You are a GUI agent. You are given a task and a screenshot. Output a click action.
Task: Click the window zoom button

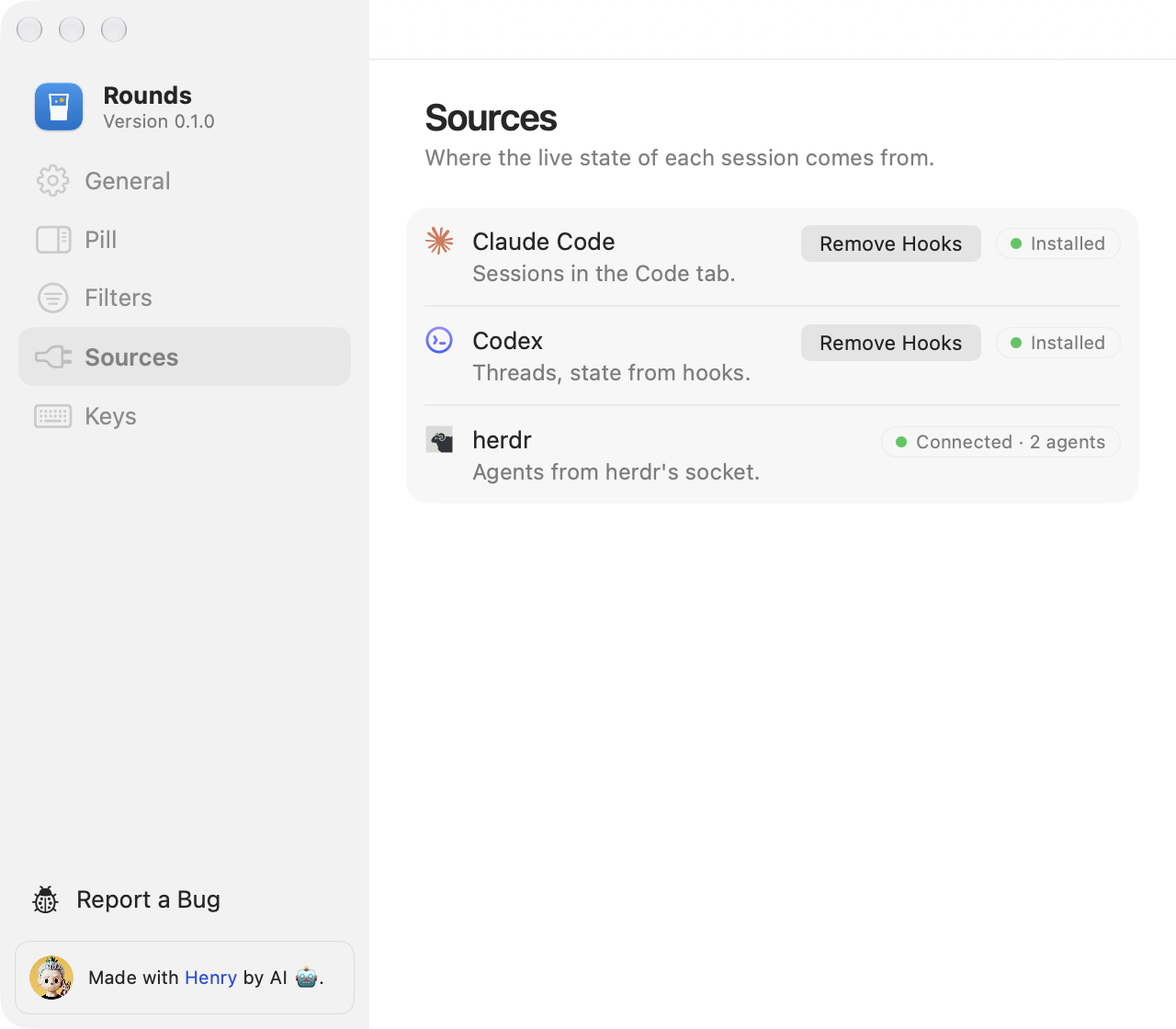114,29
